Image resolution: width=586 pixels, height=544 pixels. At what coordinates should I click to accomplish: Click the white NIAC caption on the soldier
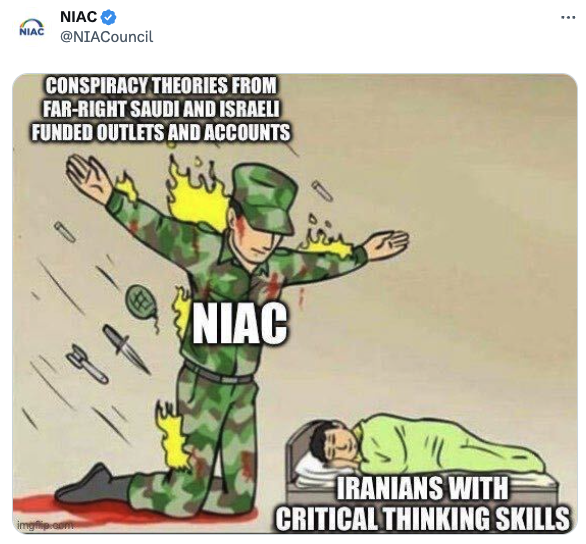click(x=240, y=323)
